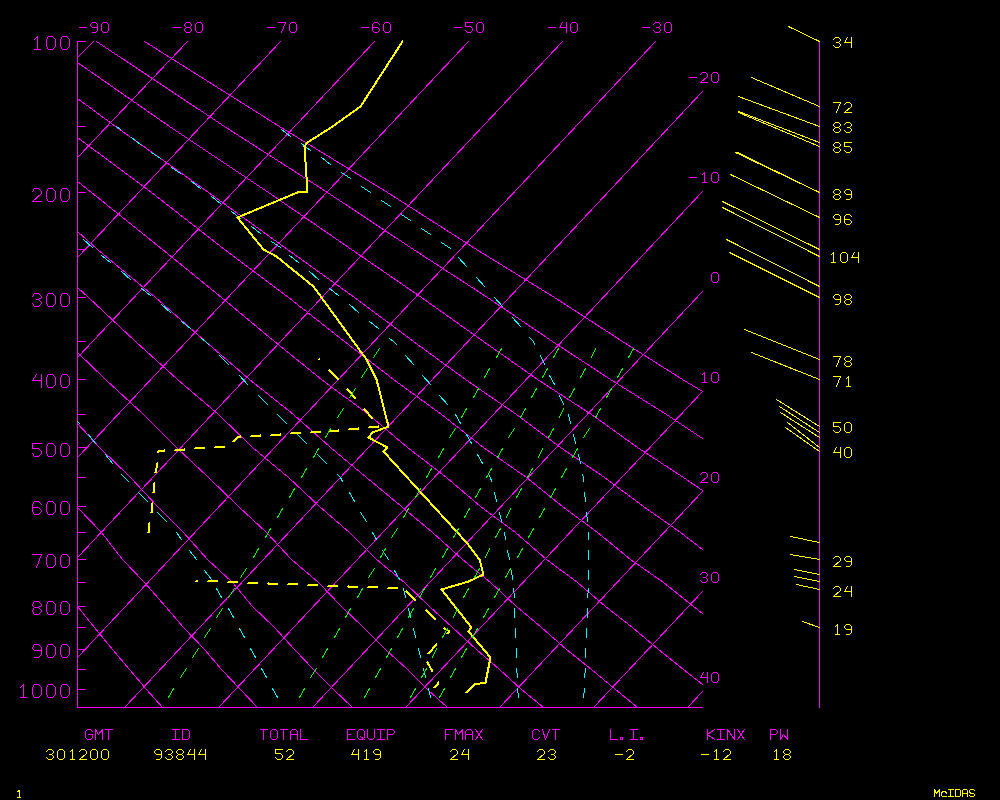Click the L.I. header label

[627, 735]
